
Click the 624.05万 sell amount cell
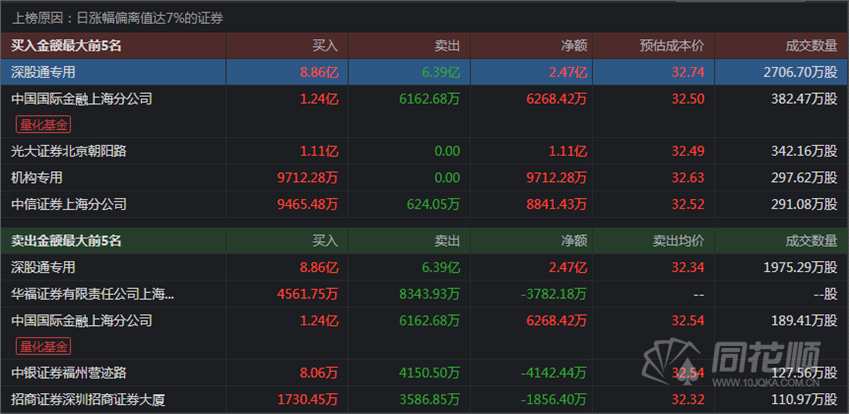point(433,204)
